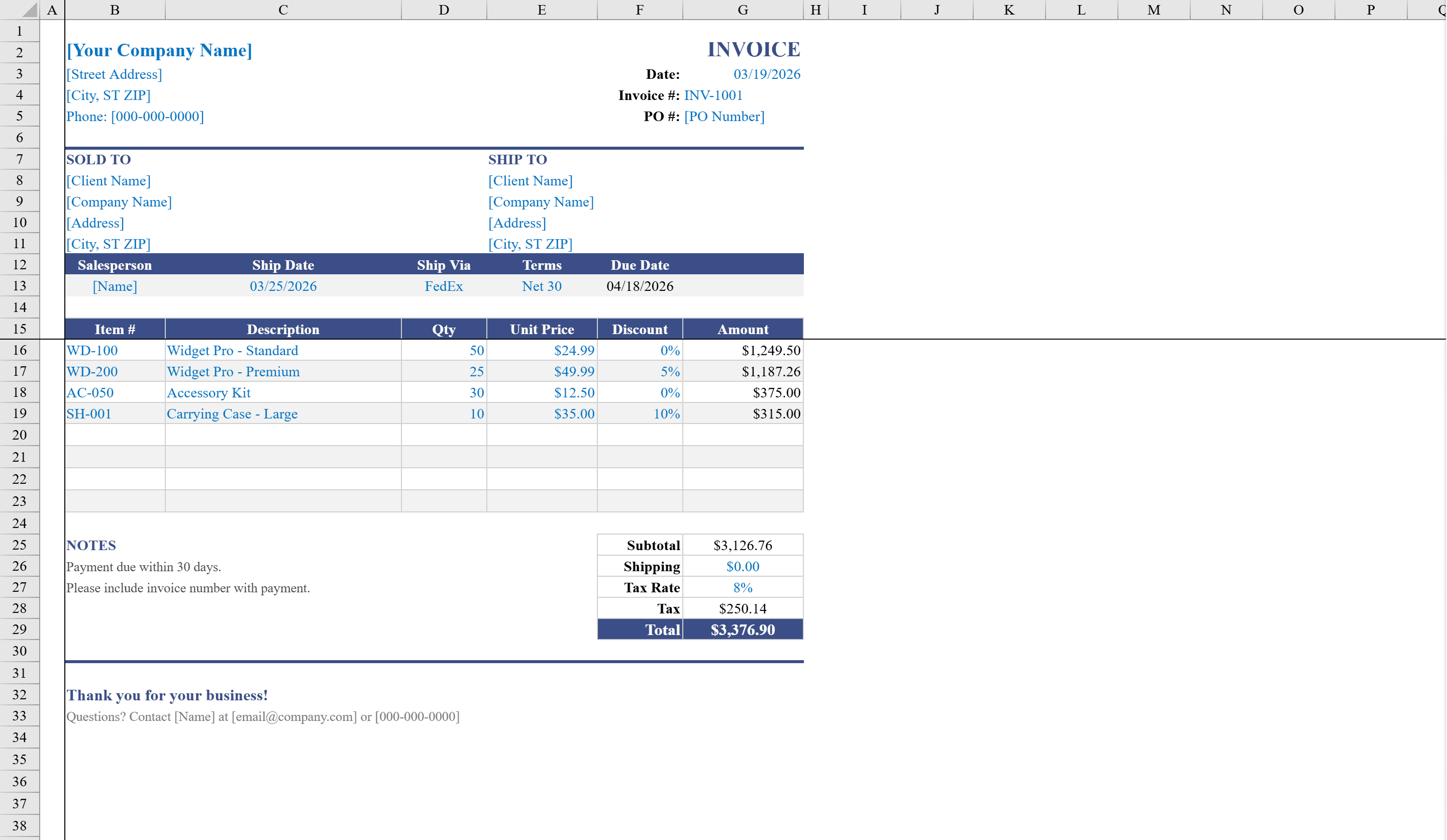Select amount $375.00
The height and width of the screenshot is (840, 1447).
pyautogui.click(x=743, y=393)
